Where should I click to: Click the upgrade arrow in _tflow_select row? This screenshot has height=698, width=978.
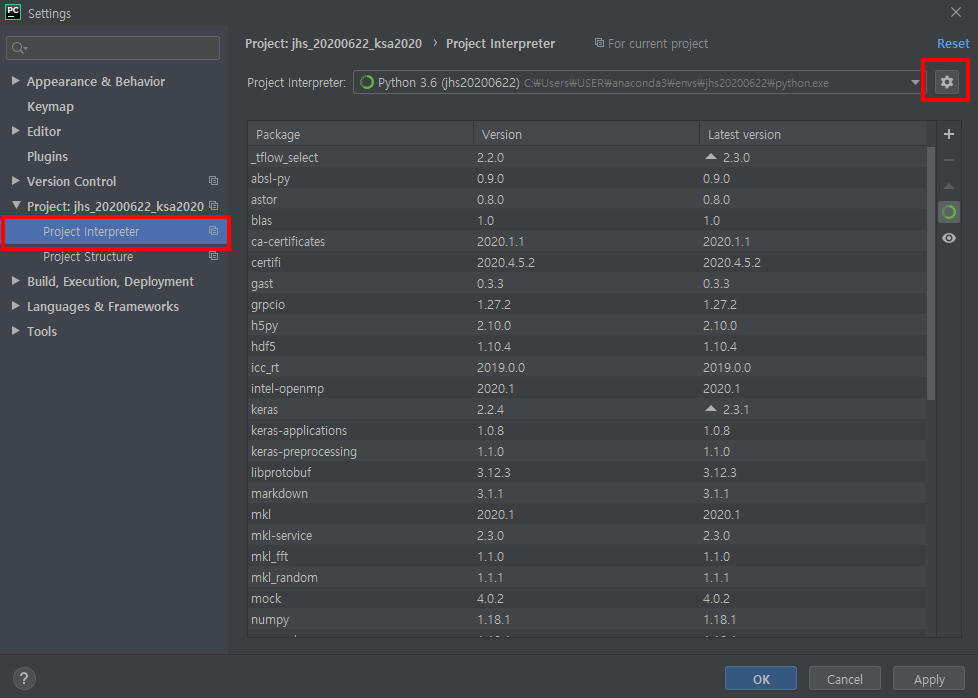[x=710, y=157]
